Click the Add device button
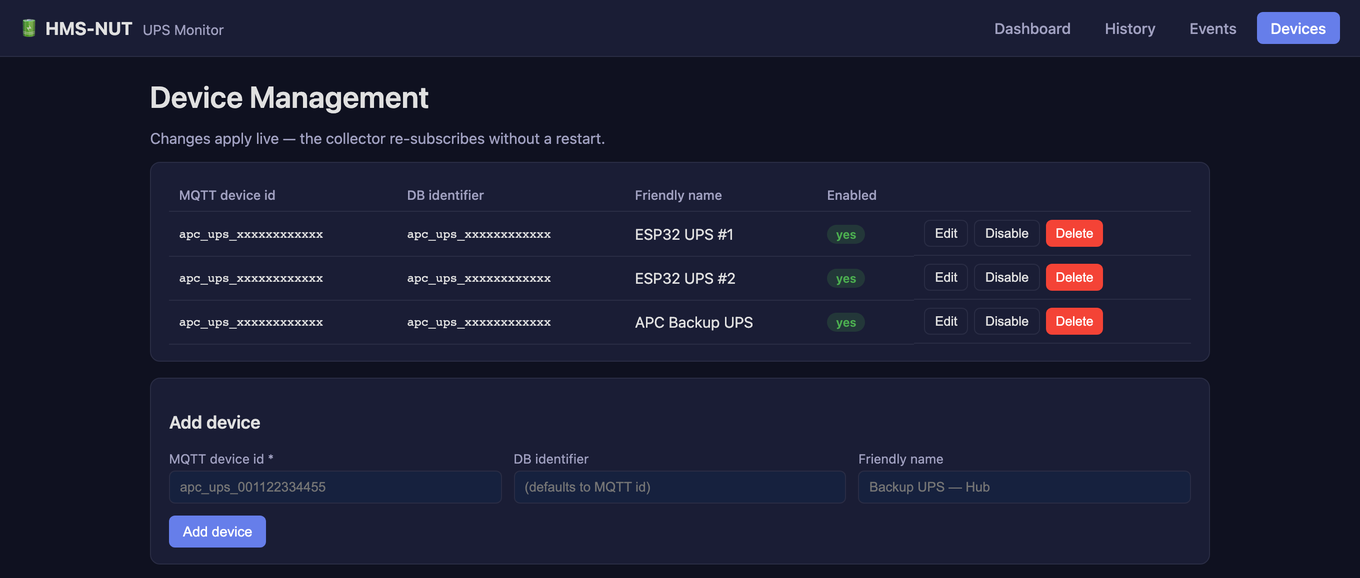 tap(217, 531)
